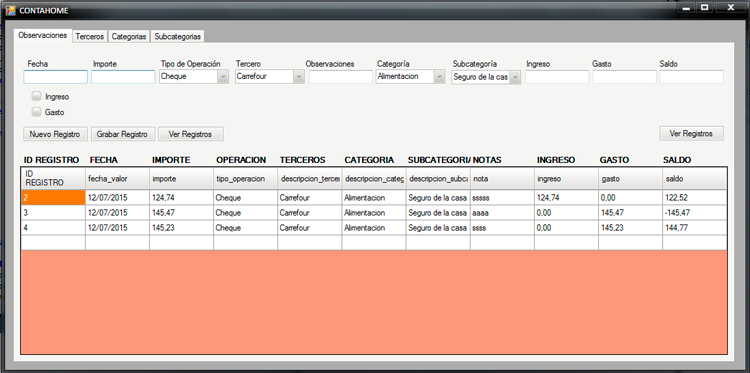The image size is (750, 373).
Task: Click the Ver Registros button above SALDO
Action: (x=691, y=133)
